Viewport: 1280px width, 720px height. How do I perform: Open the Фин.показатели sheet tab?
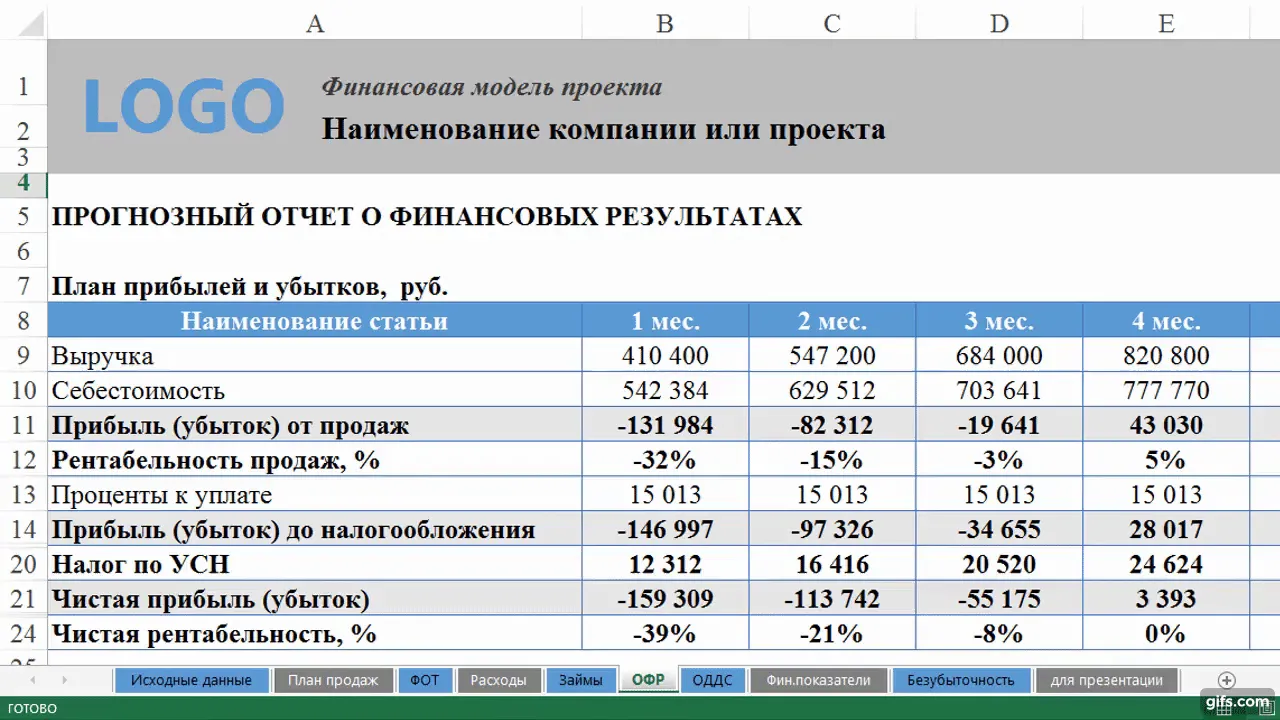tap(818, 680)
